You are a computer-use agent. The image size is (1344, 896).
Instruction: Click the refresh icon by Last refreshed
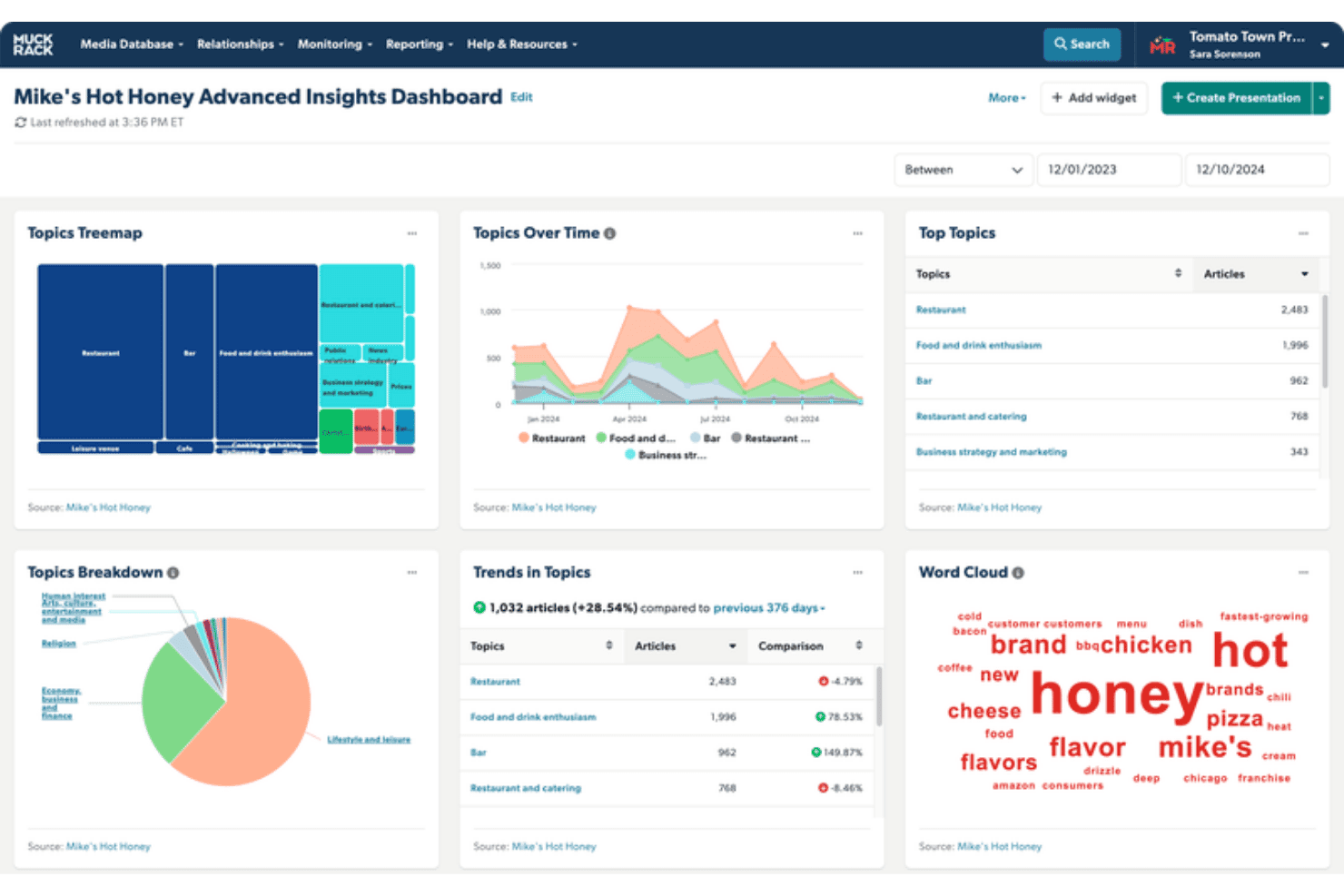pos(20,123)
